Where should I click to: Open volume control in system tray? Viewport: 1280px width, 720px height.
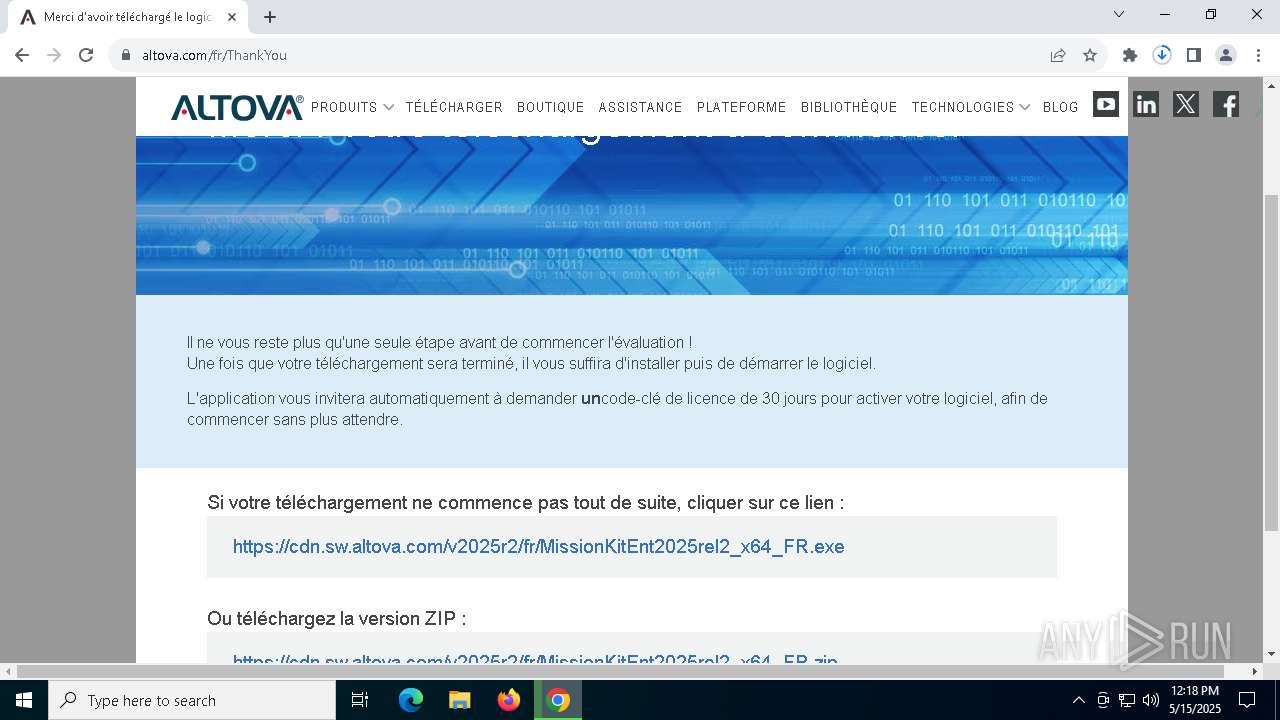[x=1151, y=700]
